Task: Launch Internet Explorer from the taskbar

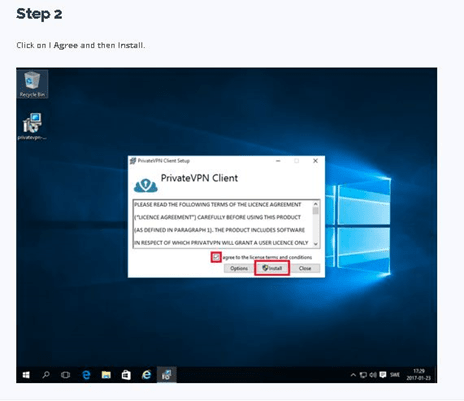Action: (146, 375)
